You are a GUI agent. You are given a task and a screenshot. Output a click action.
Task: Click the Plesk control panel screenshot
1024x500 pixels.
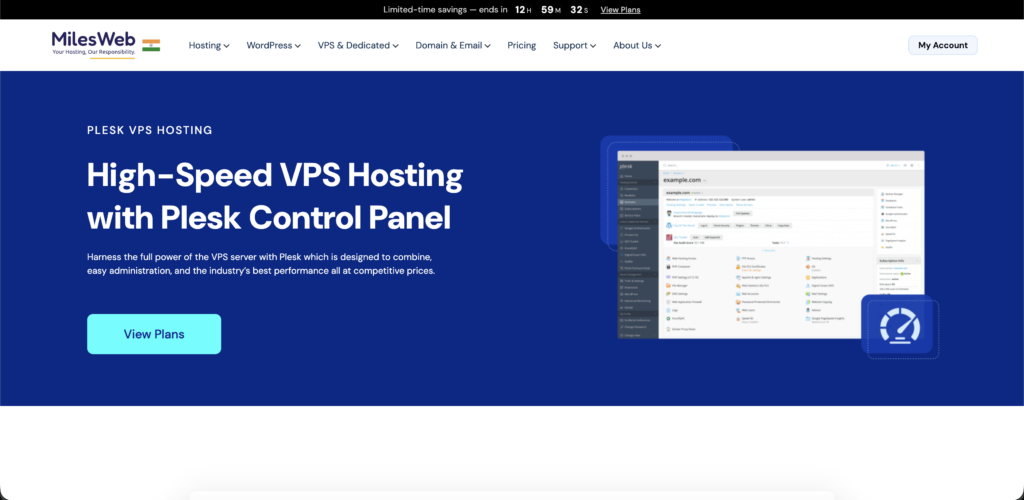(770, 245)
